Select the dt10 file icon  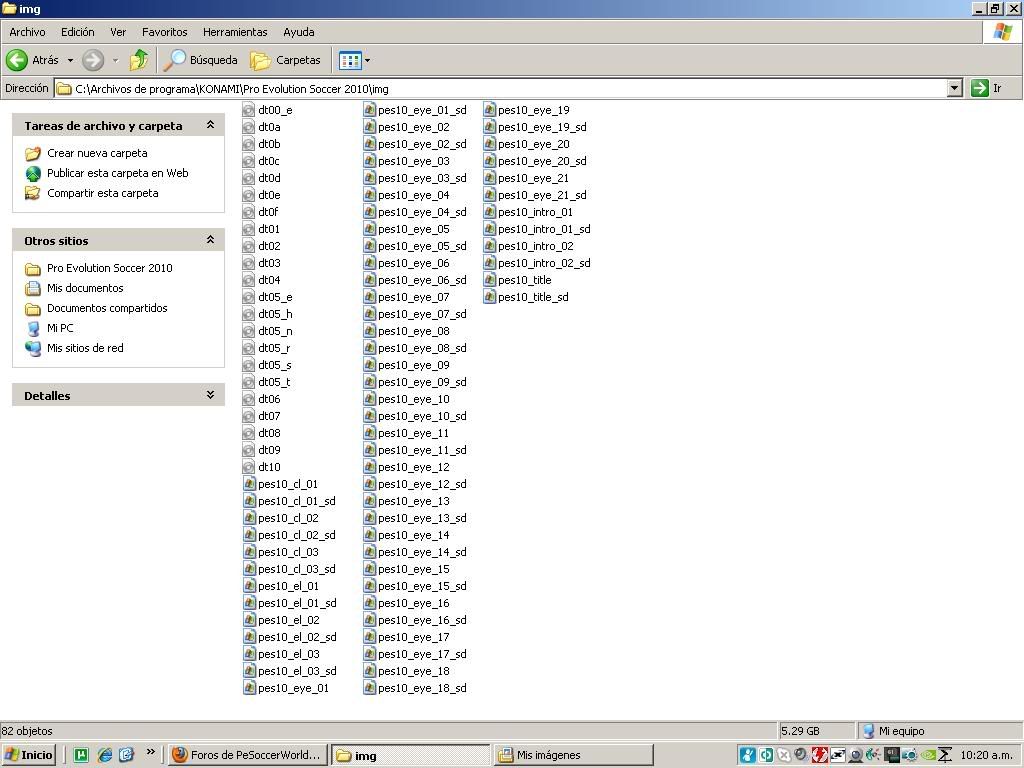[x=248, y=467]
